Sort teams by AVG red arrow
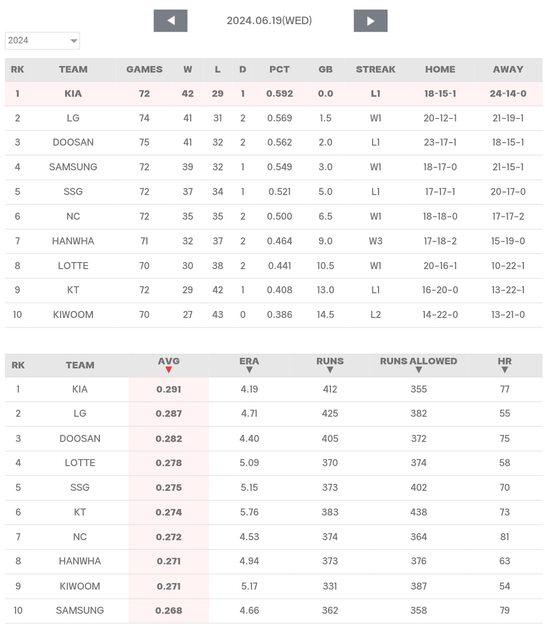545x640 pixels. point(169,370)
